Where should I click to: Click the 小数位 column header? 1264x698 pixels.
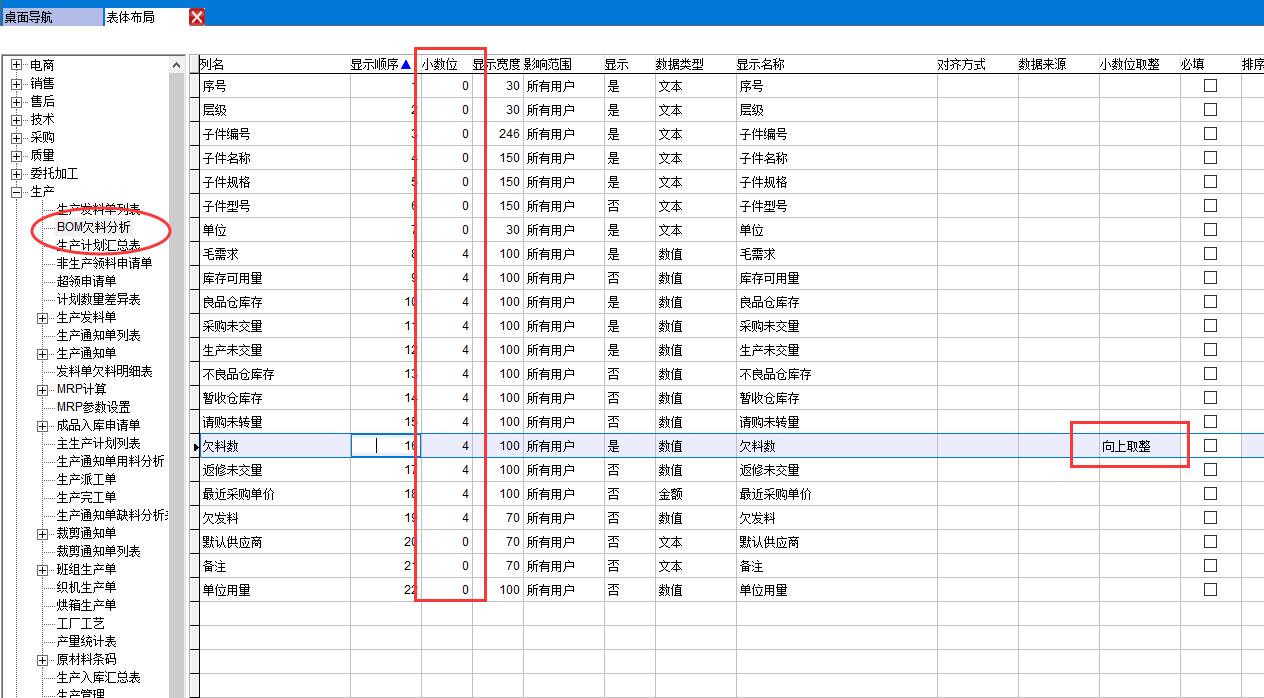pyautogui.click(x=439, y=65)
